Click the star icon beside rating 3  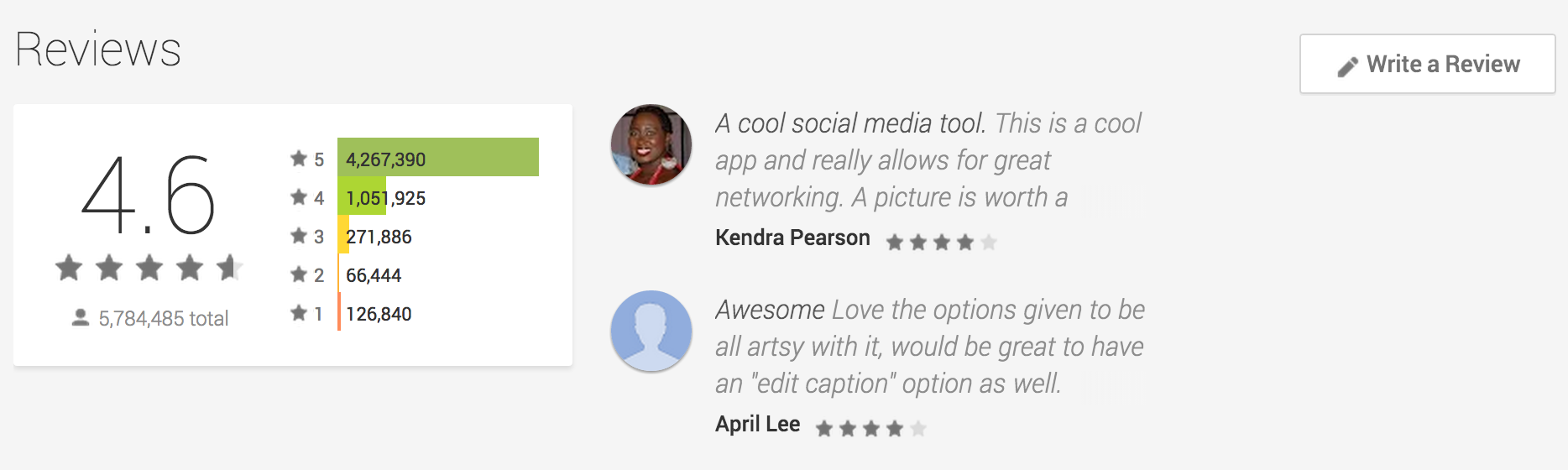click(x=298, y=236)
